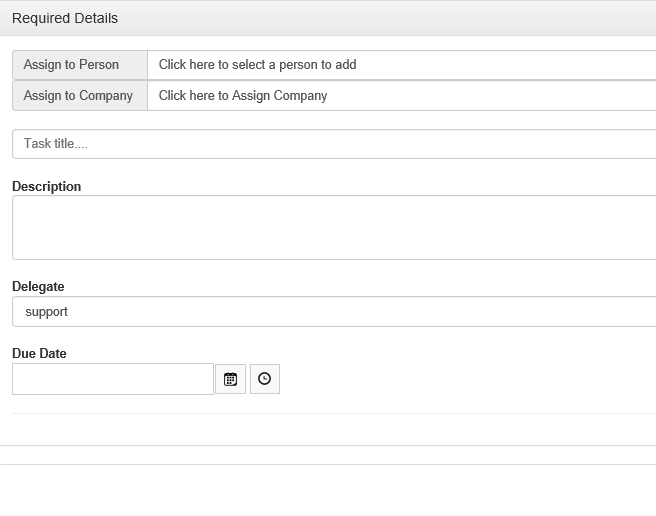Click the "Assign to Company" label button
Image resolution: width=656 pixels, height=516 pixels.
tap(80, 96)
